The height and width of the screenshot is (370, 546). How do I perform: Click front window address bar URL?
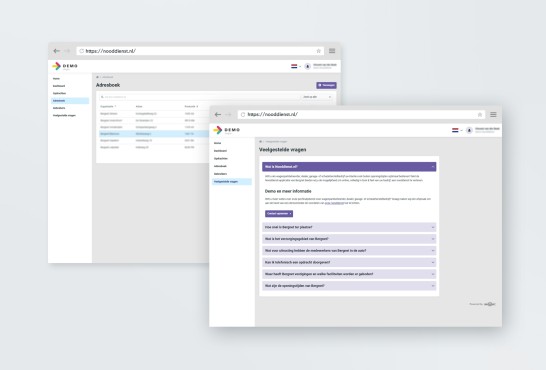click(273, 115)
